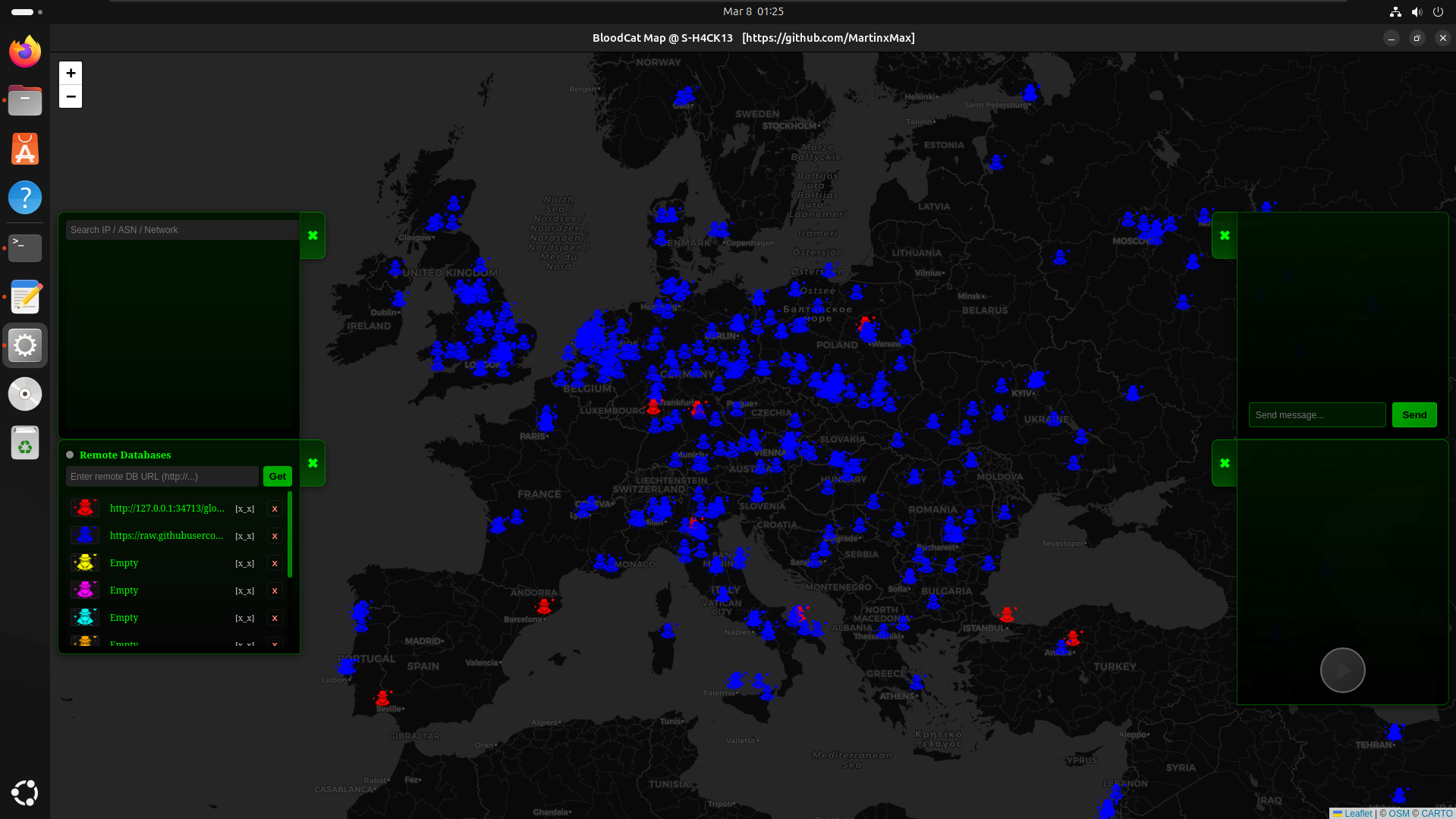The width and height of the screenshot is (1456, 819).
Task: Zoom in on the map
Action: (71, 73)
